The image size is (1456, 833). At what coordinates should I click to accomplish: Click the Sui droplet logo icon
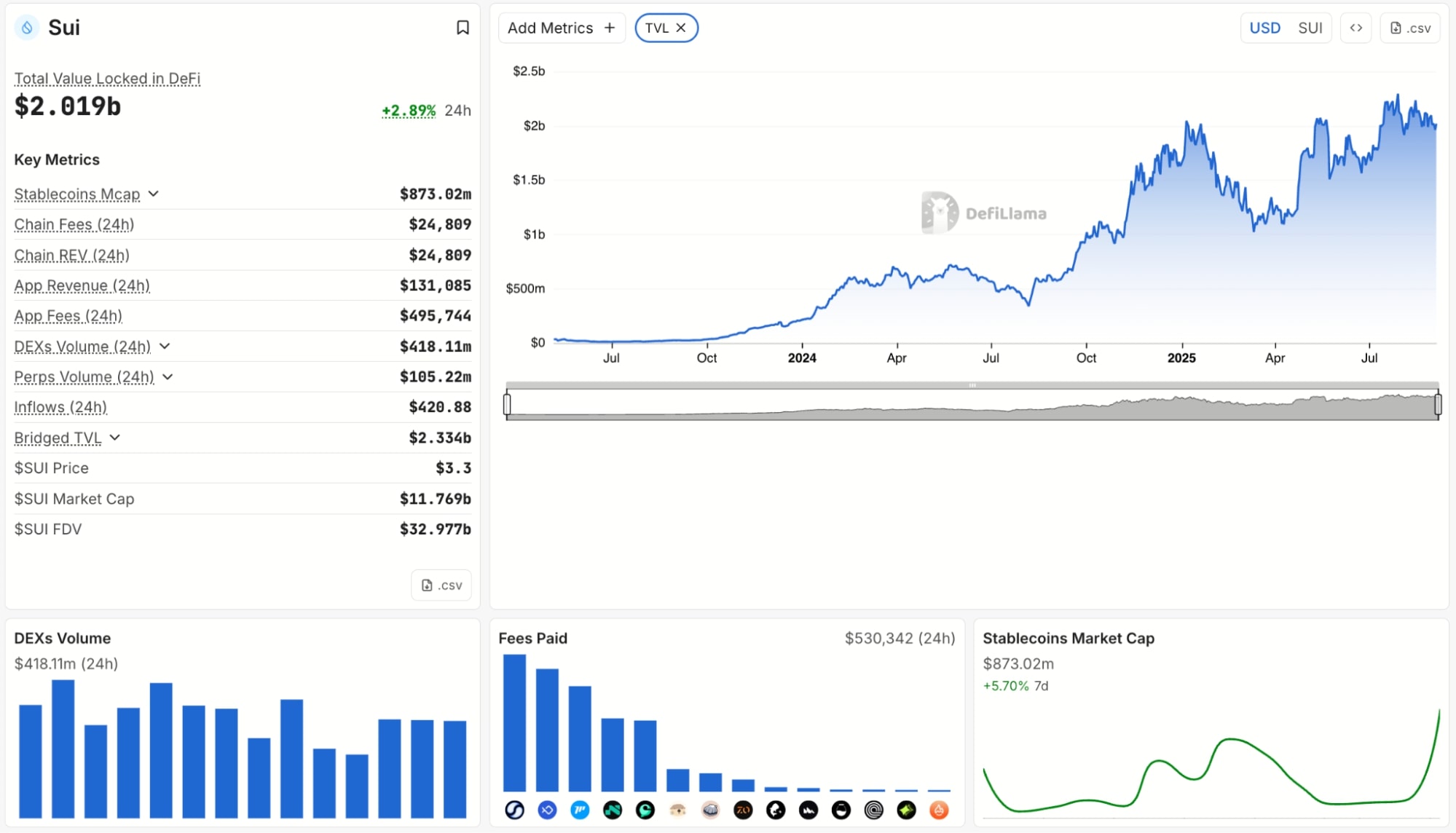coord(27,28)
